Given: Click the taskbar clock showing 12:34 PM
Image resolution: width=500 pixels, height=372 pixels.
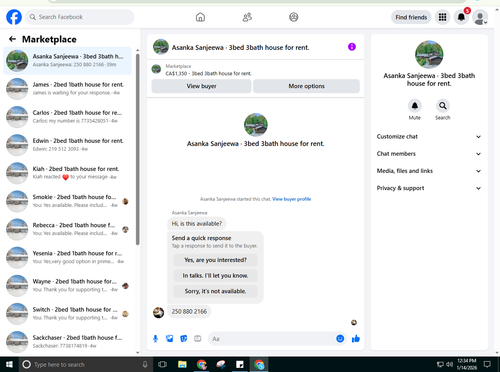Looking at the screenshot, I should pos(467,364).
